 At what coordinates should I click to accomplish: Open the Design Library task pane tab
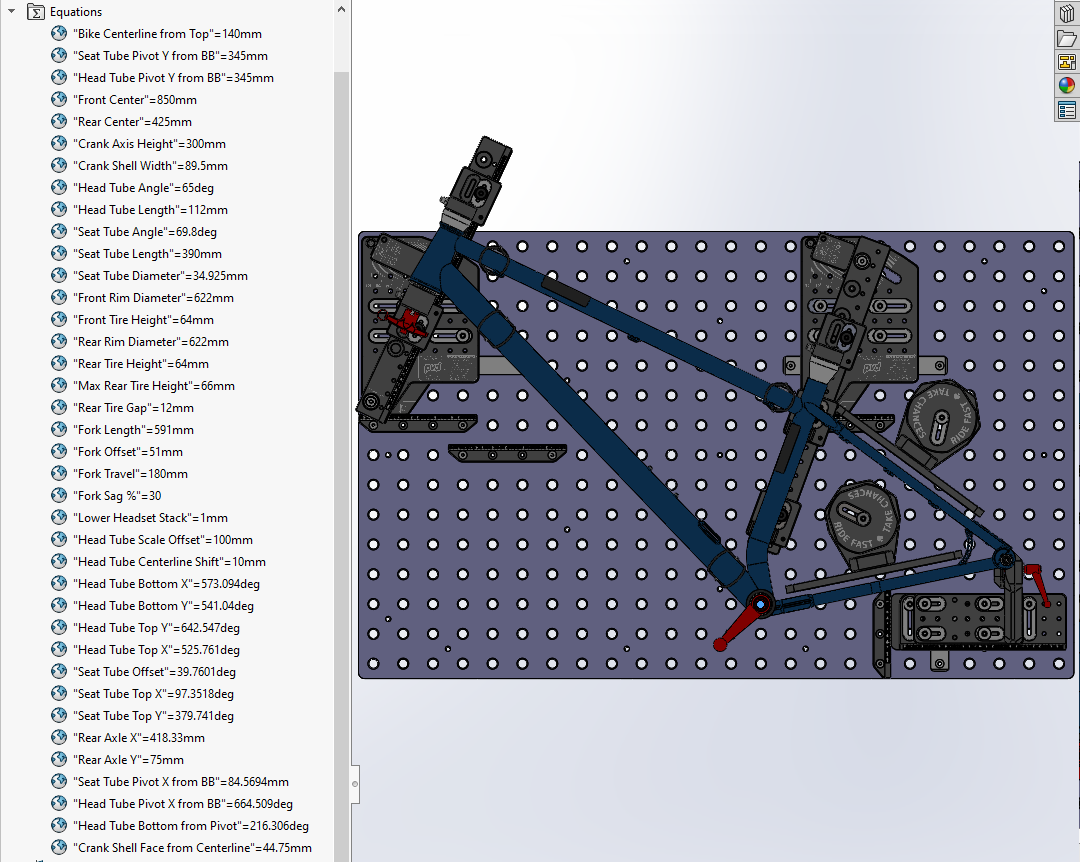coord(1066,14)
